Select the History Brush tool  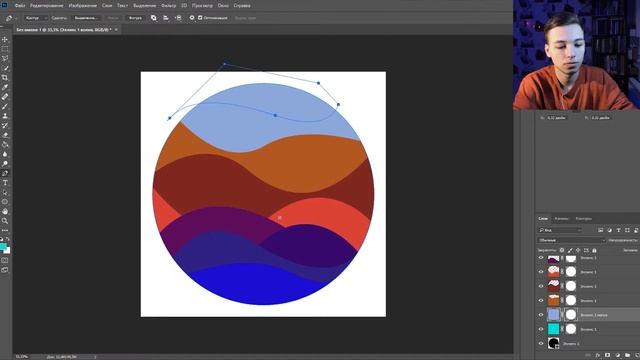click(x=5, y=125)
